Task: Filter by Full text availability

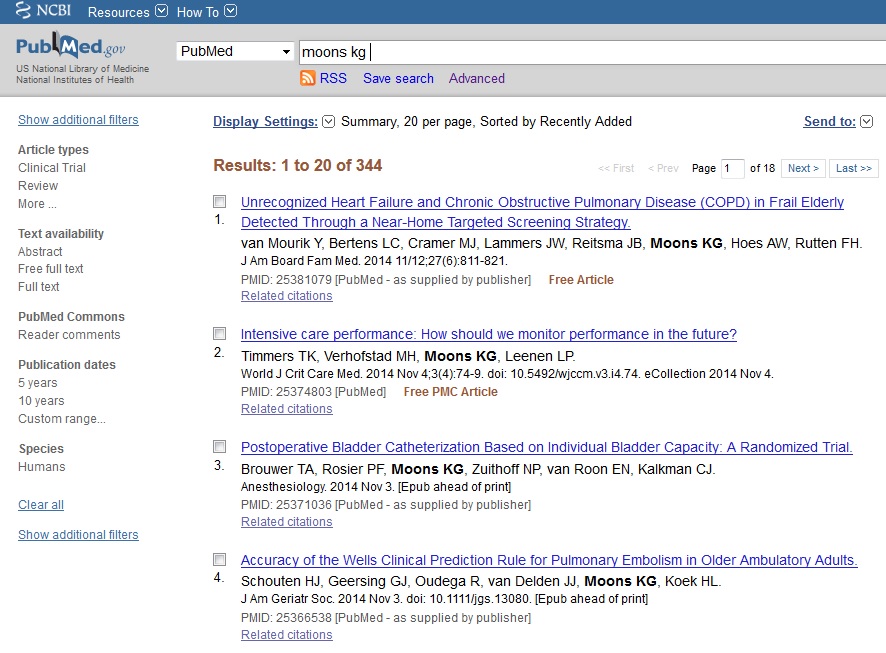Action: pyautogui.click(x=38, y=287)
